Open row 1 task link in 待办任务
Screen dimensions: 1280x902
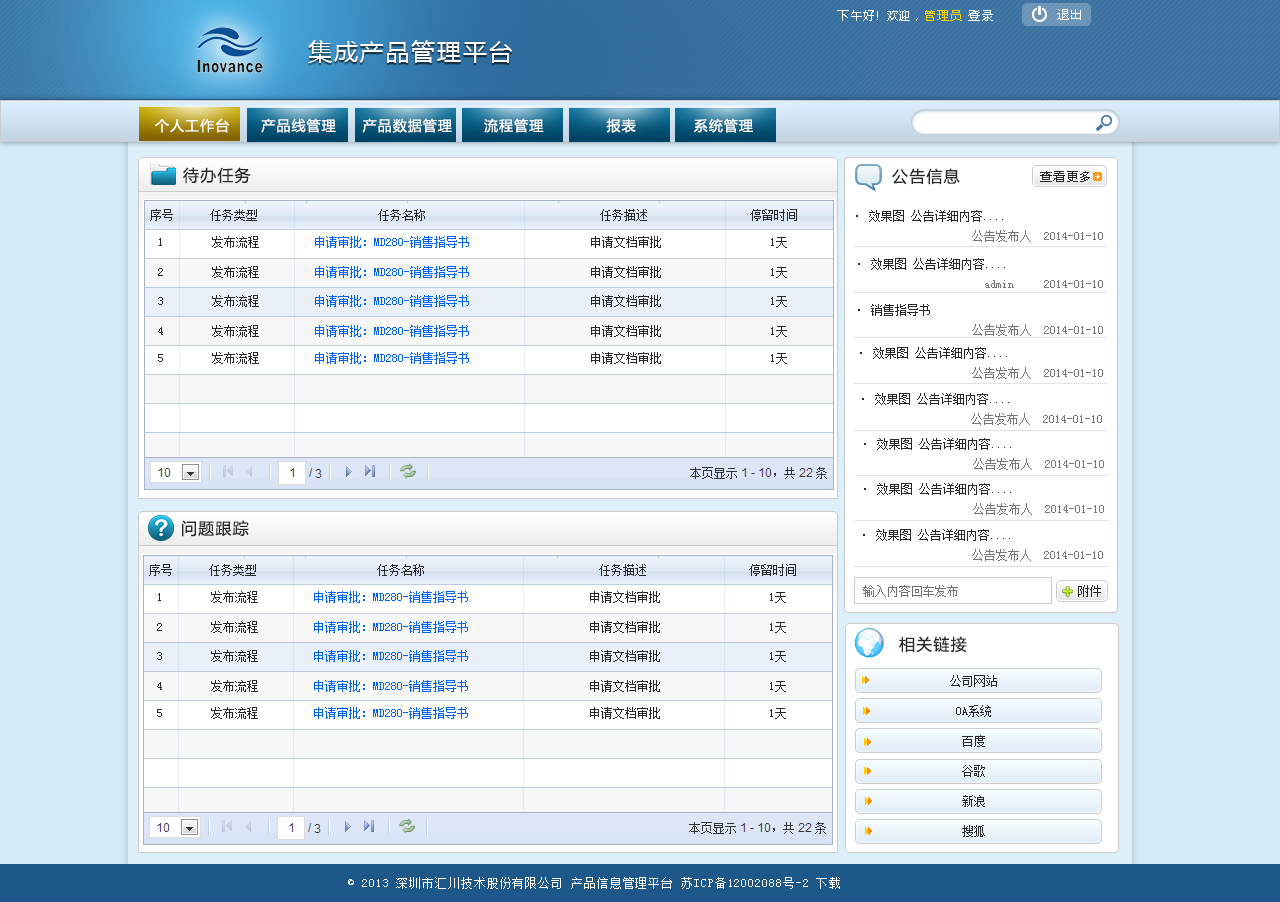(x=391, y=243)
